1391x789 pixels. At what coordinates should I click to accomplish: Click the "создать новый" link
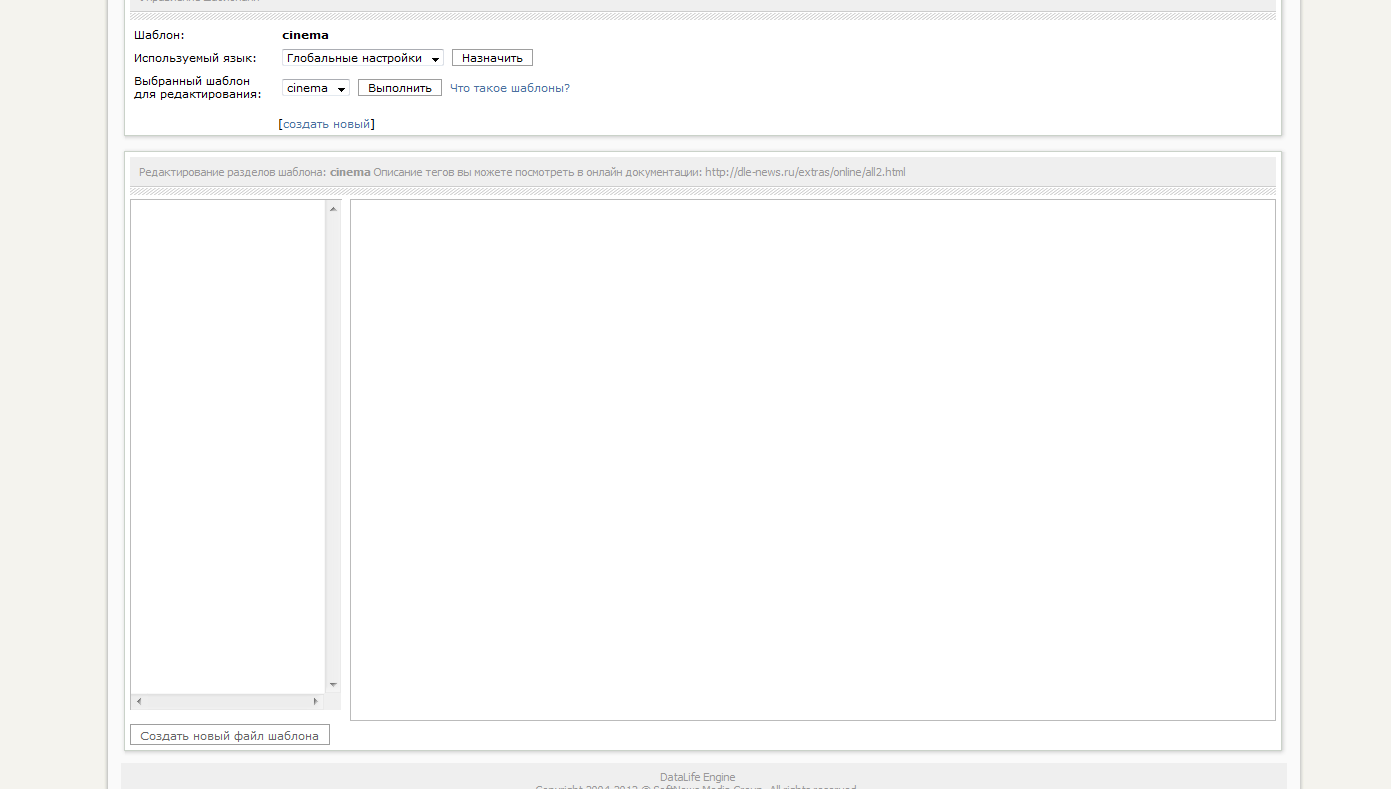[327, 124]
